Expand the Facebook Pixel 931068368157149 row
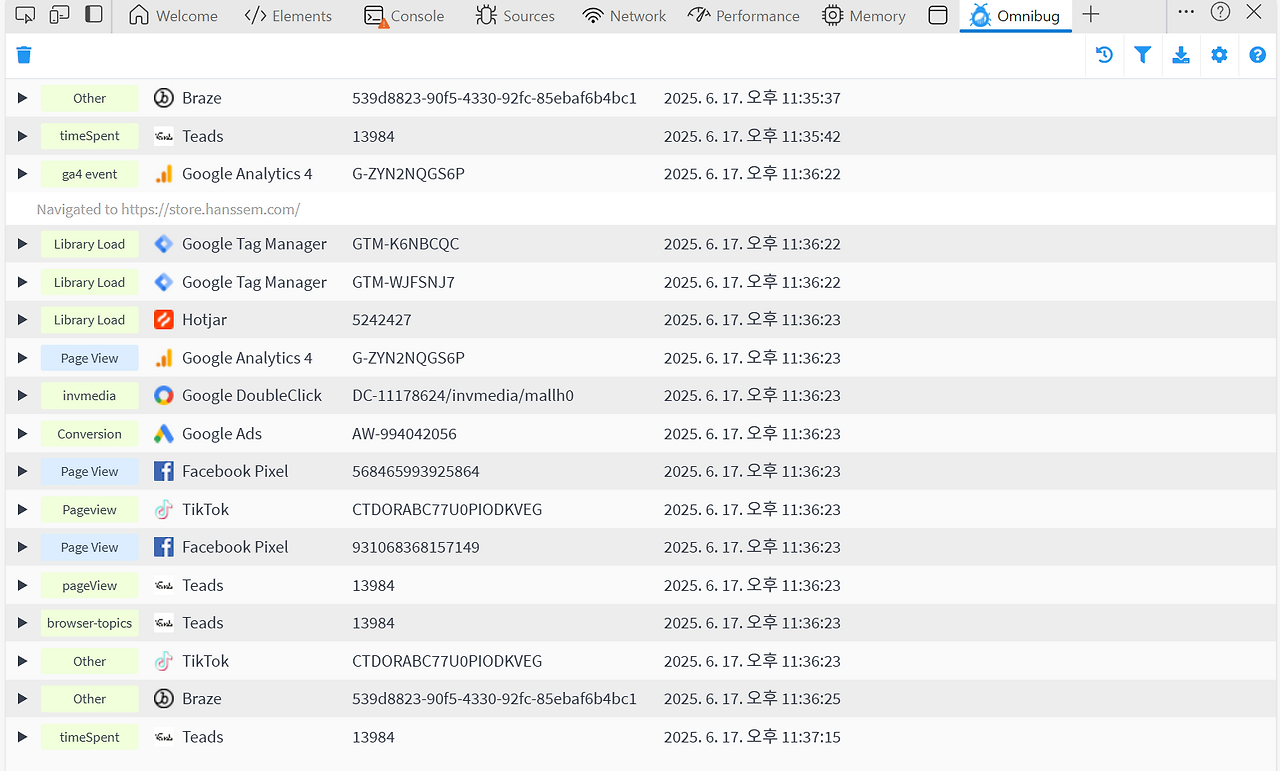1280x771 pixels. 22,547
